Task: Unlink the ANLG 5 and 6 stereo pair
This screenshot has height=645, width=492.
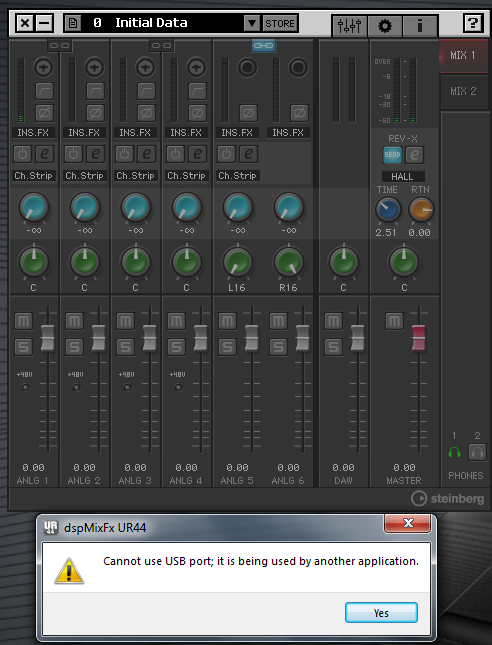Action: tap(264, 45)
